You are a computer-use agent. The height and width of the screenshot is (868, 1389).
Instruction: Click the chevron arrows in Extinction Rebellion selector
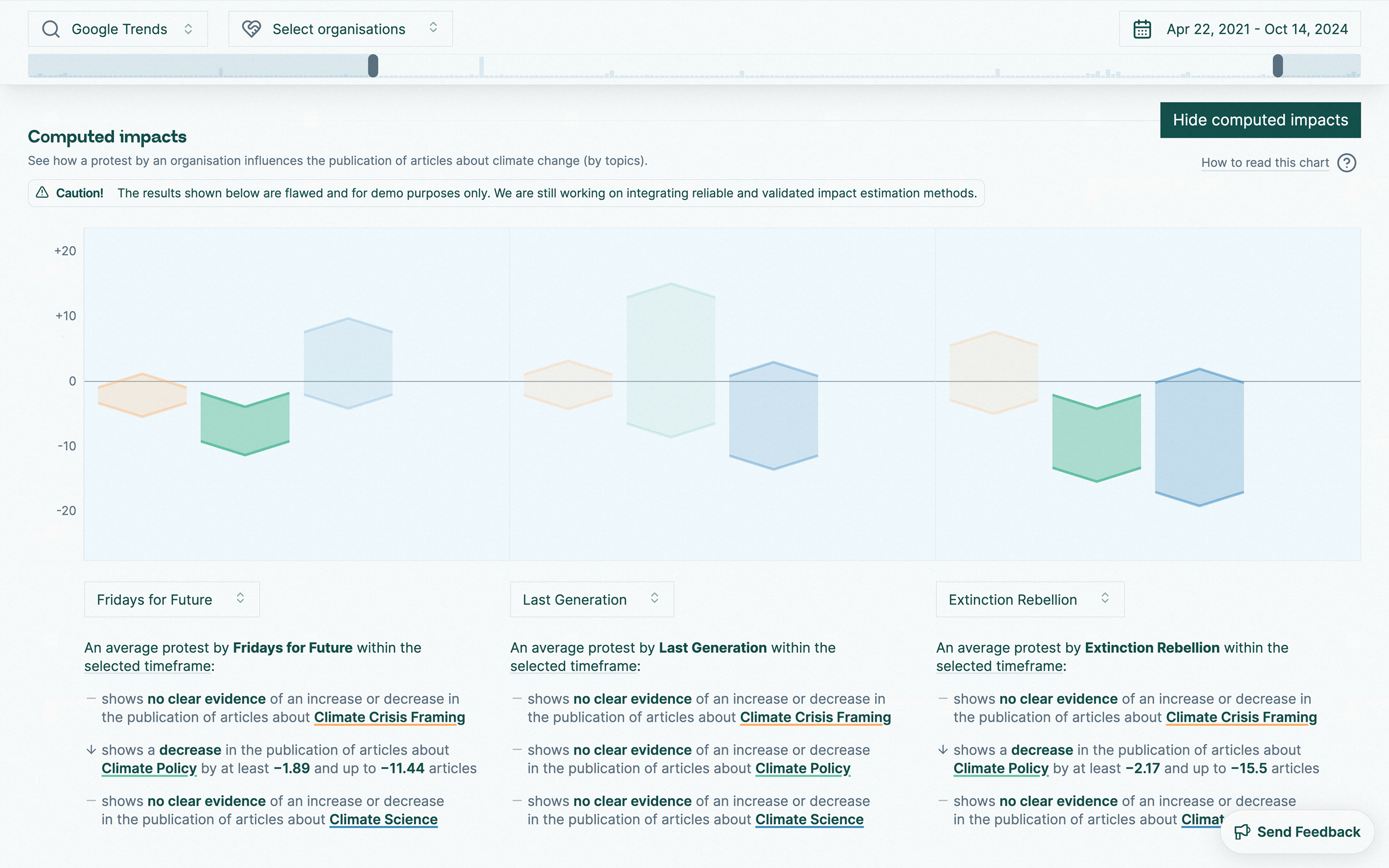coord(1105,598)
